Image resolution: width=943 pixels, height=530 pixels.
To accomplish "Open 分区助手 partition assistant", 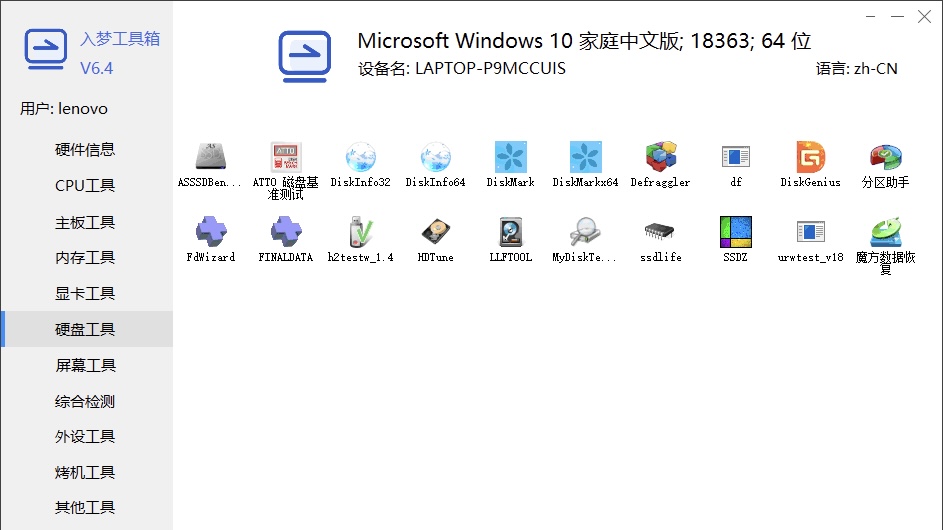I will [x=885, y=157].
